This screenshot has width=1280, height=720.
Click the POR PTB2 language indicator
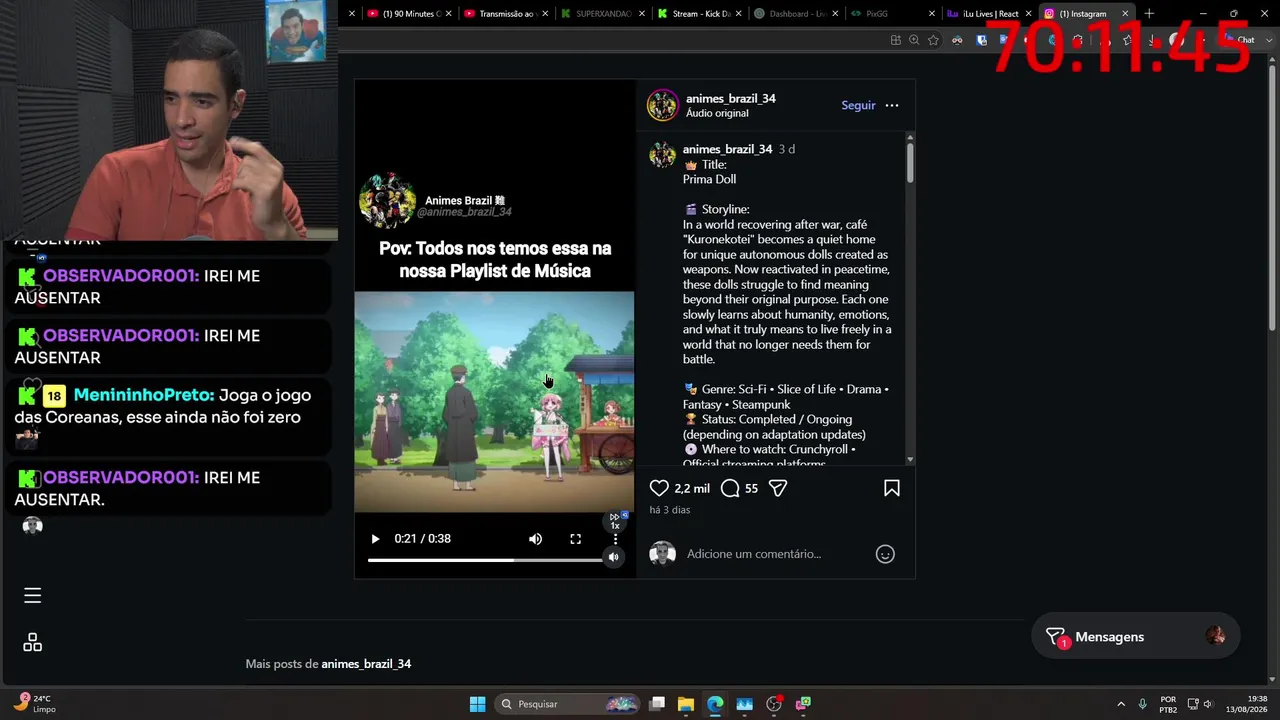point(1168,704)
